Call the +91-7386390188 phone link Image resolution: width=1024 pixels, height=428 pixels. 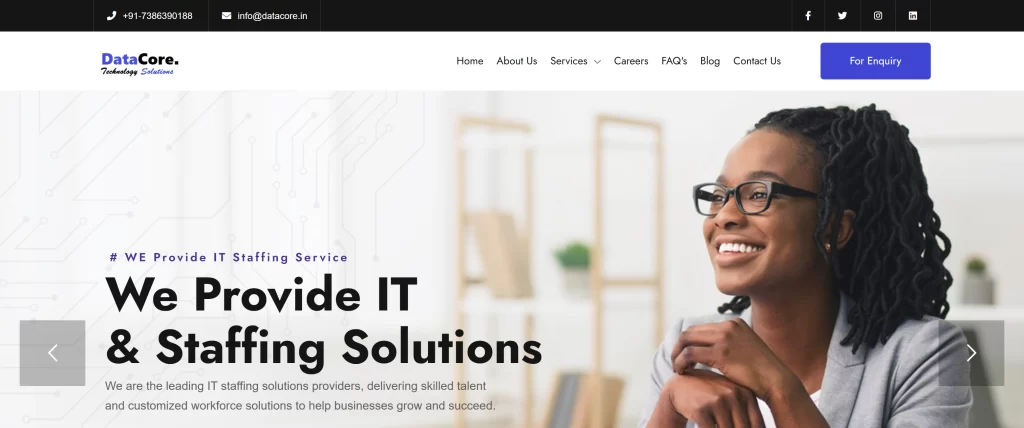[157, 16]
